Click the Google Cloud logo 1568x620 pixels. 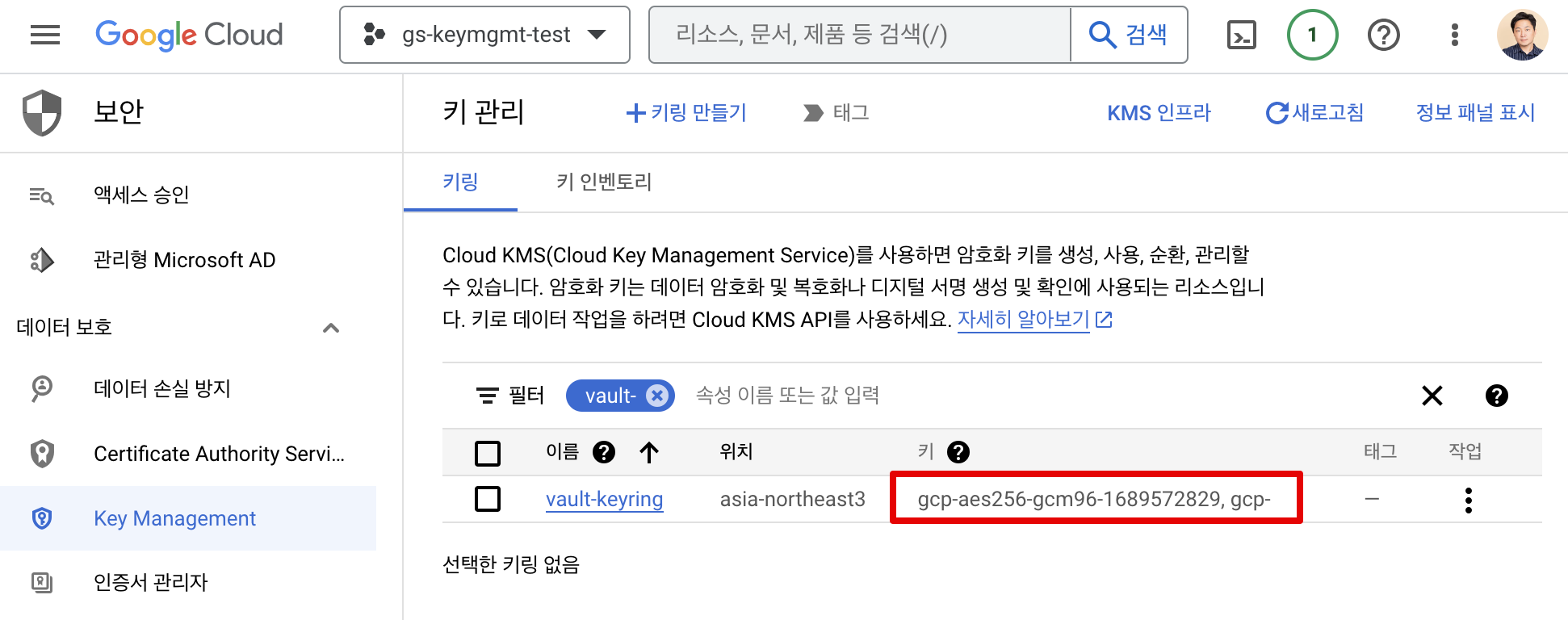click(x=189, y=35)
